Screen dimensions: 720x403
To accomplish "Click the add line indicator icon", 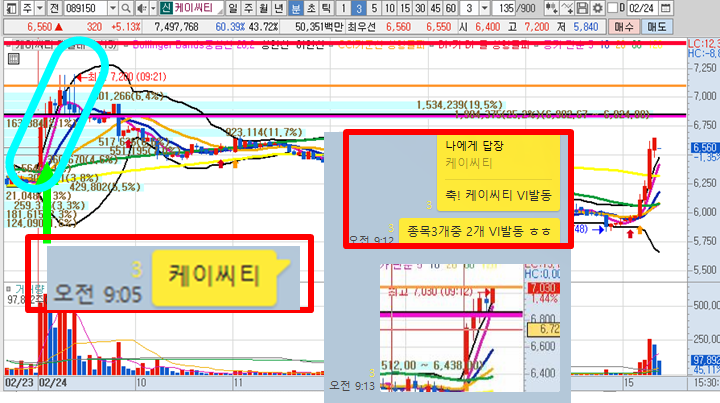I will pyautogui.click(x=568, y=8).
